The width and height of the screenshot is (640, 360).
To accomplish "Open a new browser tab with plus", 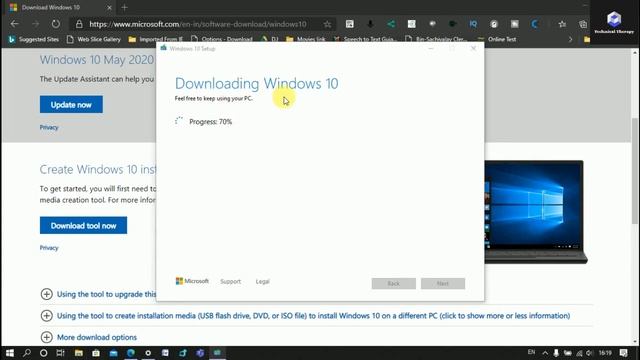I will (124, 7).
